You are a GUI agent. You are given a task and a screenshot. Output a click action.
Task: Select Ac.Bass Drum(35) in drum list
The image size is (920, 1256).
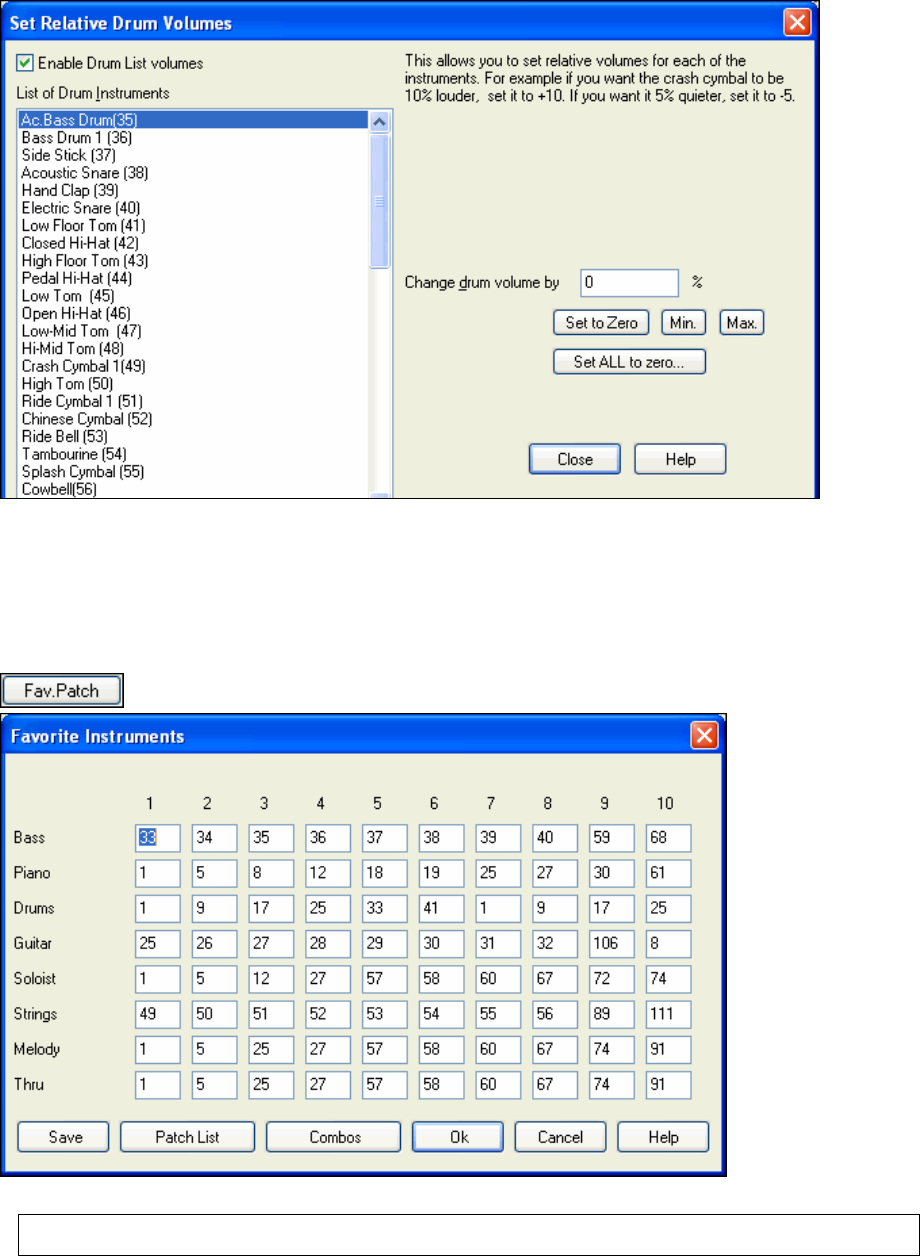pyautogui.click(x=193, y=120)
